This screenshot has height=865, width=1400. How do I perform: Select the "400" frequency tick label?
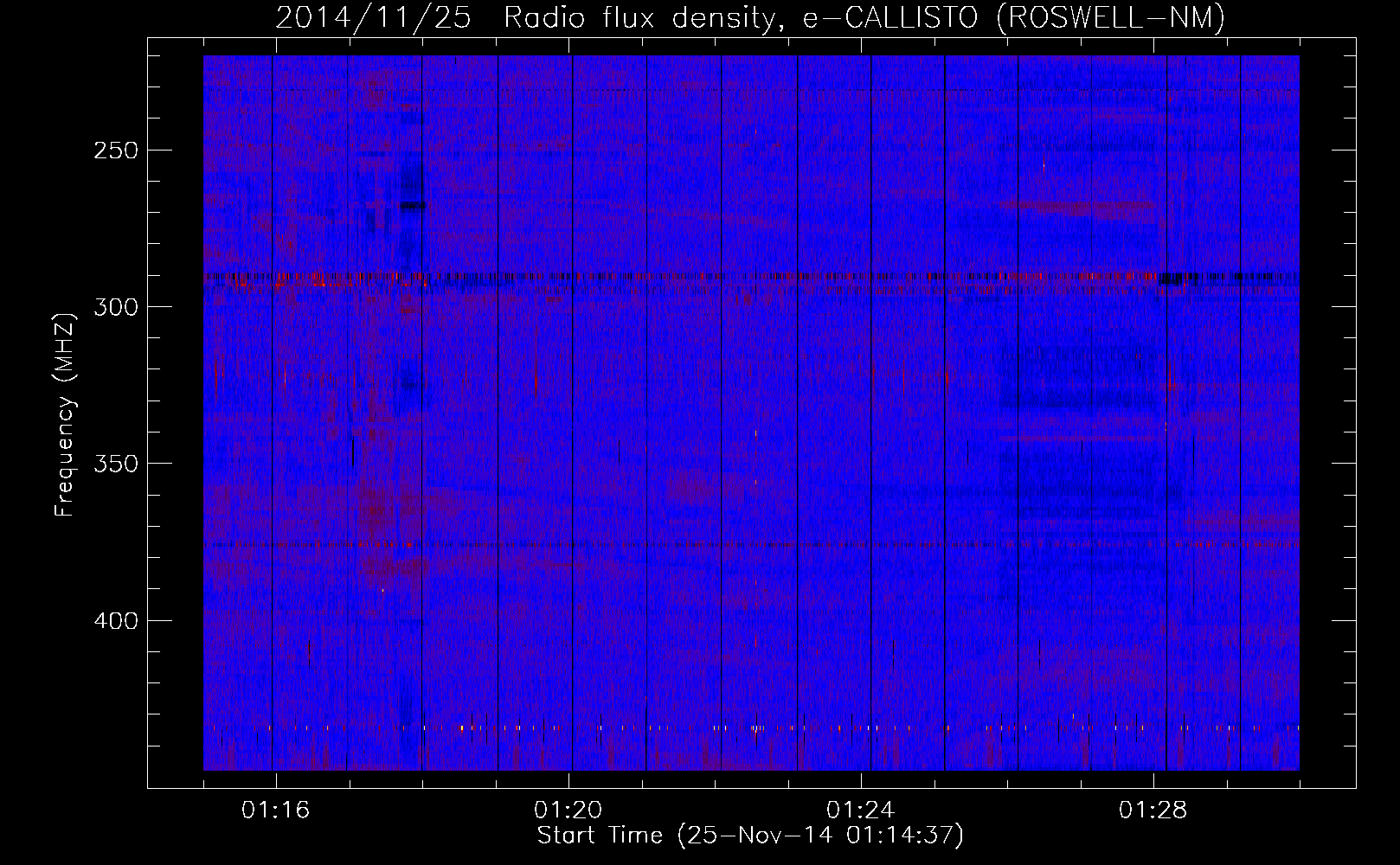pos(116,621)
